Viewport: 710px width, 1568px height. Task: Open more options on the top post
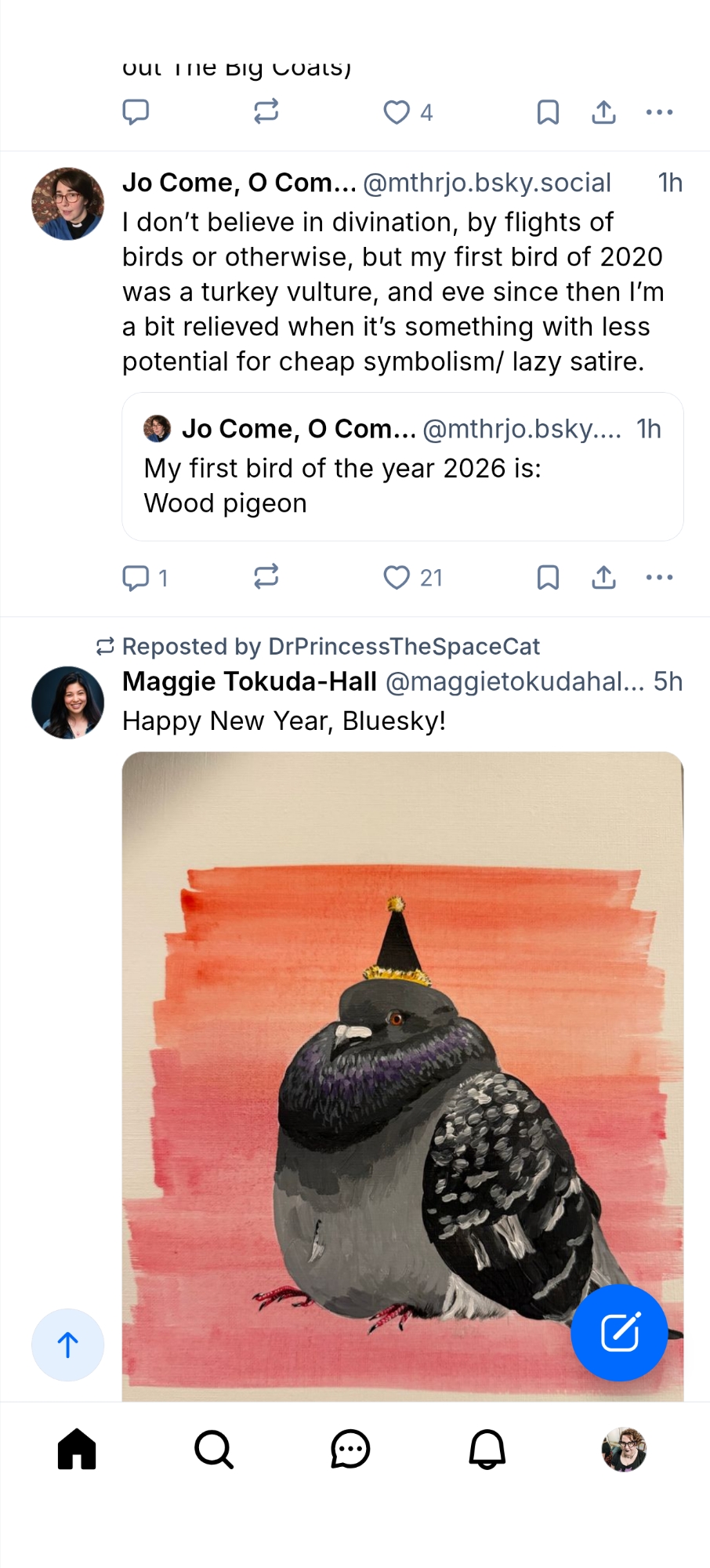(659, 113)
